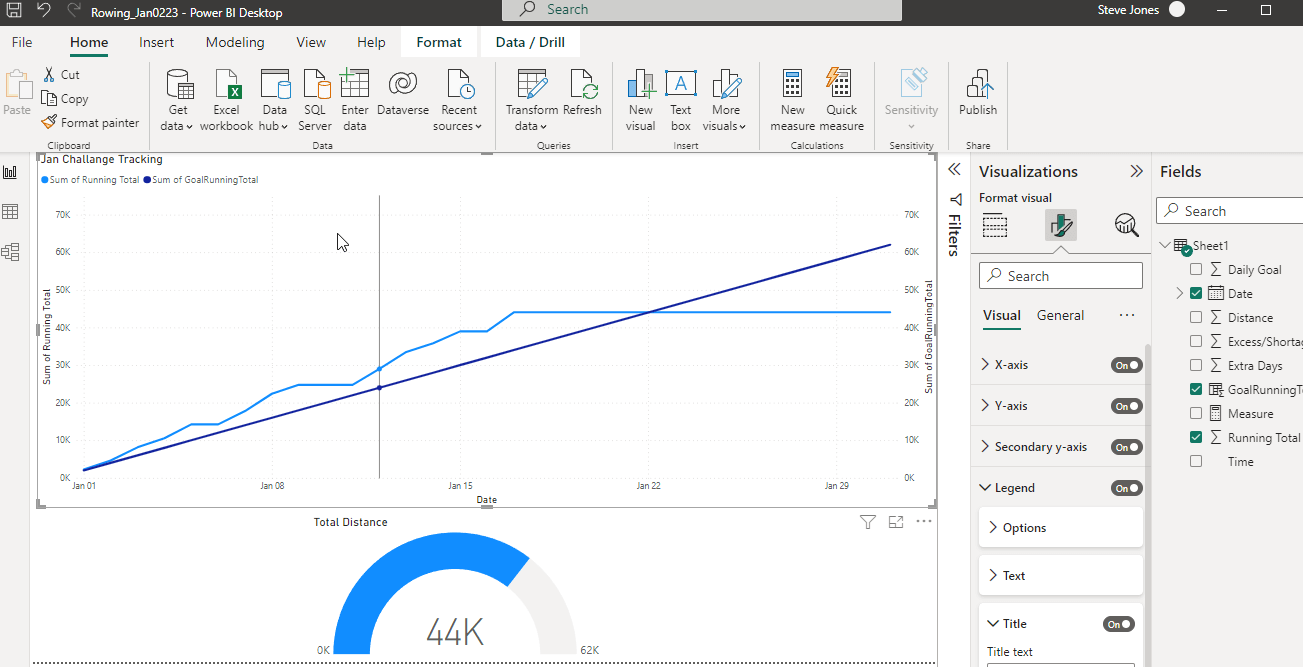Toggle the Secondary y-axis switch
Screen dimensions: 1303x667
1126,447
